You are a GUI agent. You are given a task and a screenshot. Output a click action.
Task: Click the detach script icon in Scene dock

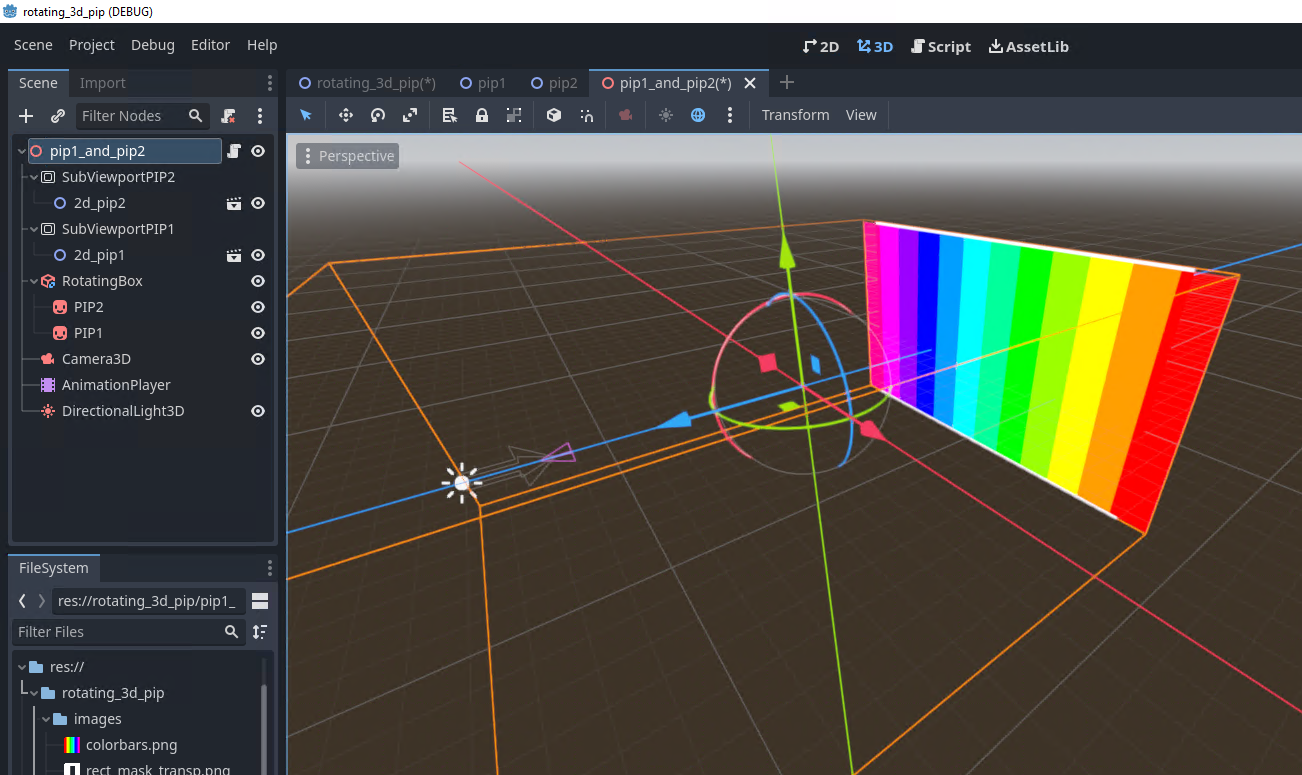pos(229,116)
